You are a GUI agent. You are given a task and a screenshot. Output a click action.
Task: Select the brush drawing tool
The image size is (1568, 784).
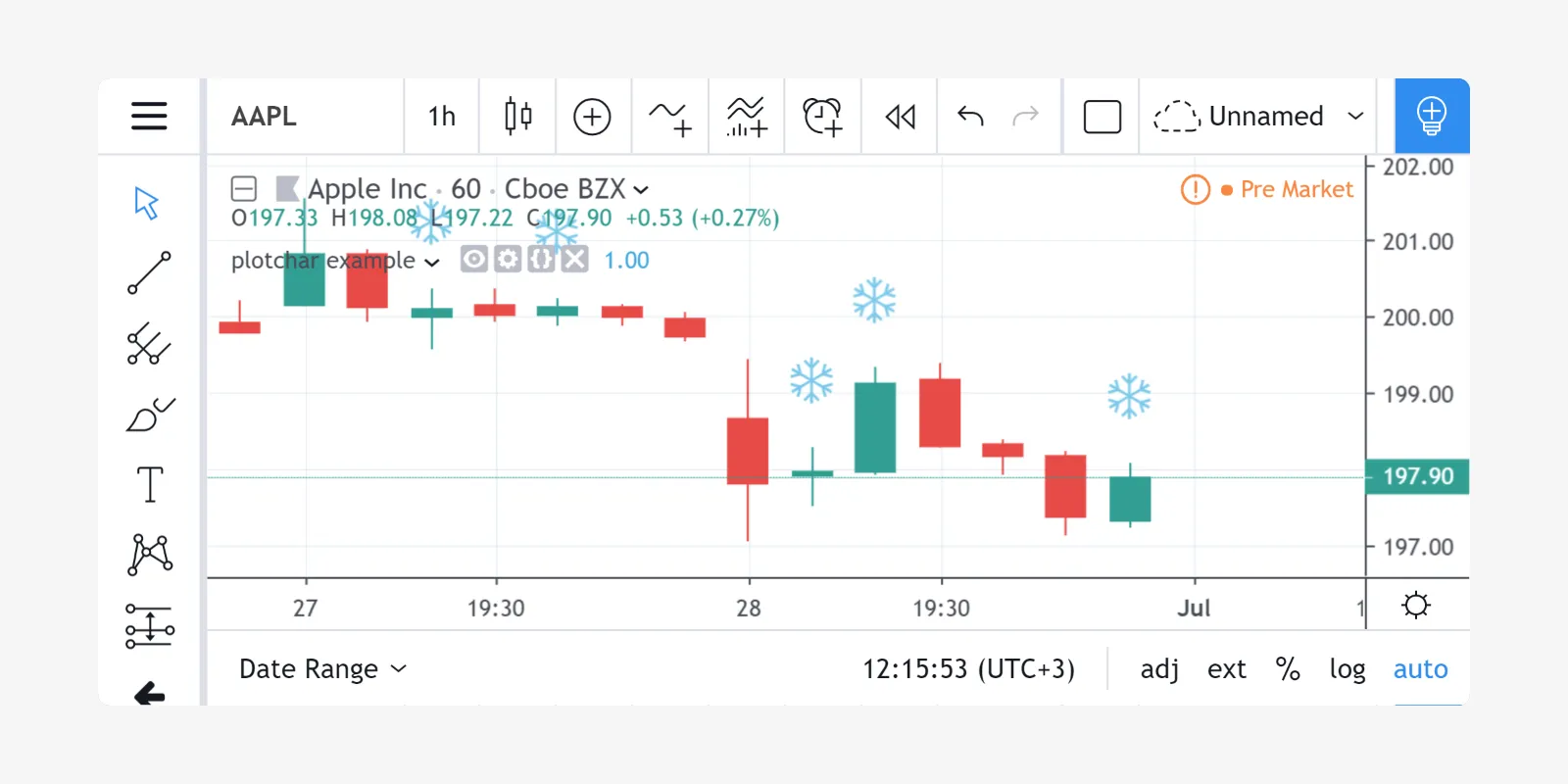tap(150, 415)
